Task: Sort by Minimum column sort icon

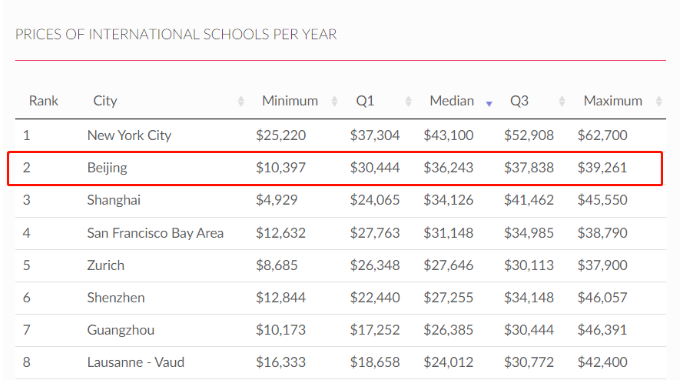Action: (334, 102)
